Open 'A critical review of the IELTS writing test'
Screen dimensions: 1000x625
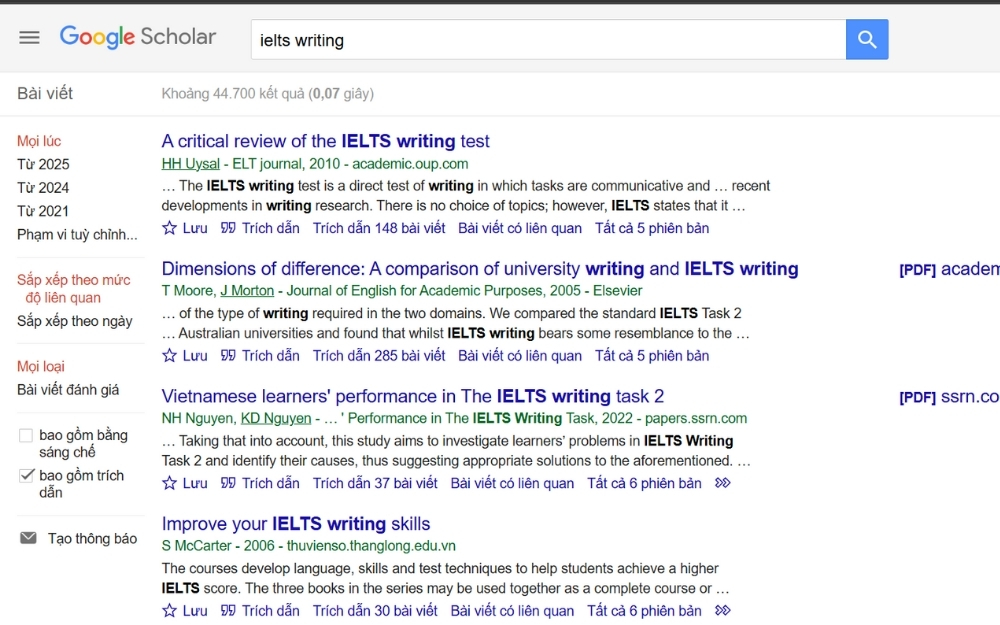click(325, 141)
